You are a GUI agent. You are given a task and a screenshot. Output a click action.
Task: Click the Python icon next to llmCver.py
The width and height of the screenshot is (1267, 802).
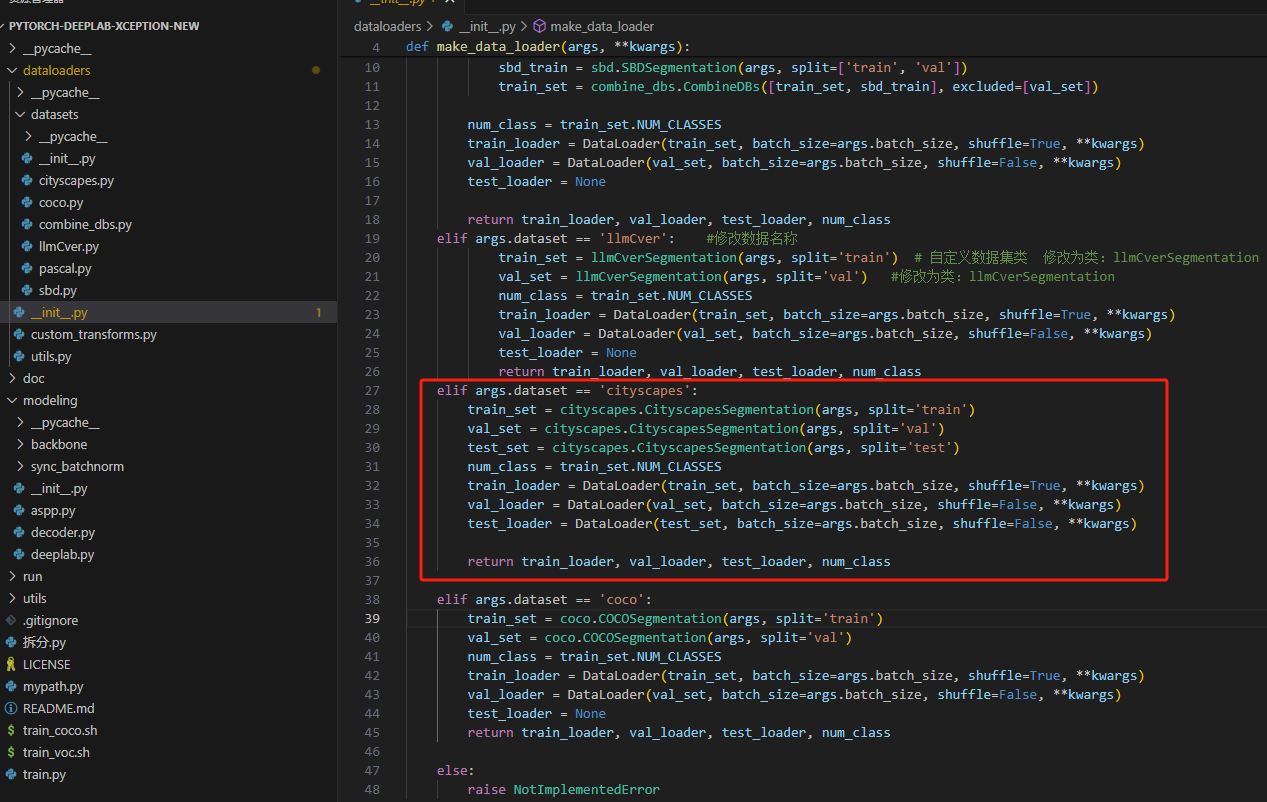[x=28, y=247]
